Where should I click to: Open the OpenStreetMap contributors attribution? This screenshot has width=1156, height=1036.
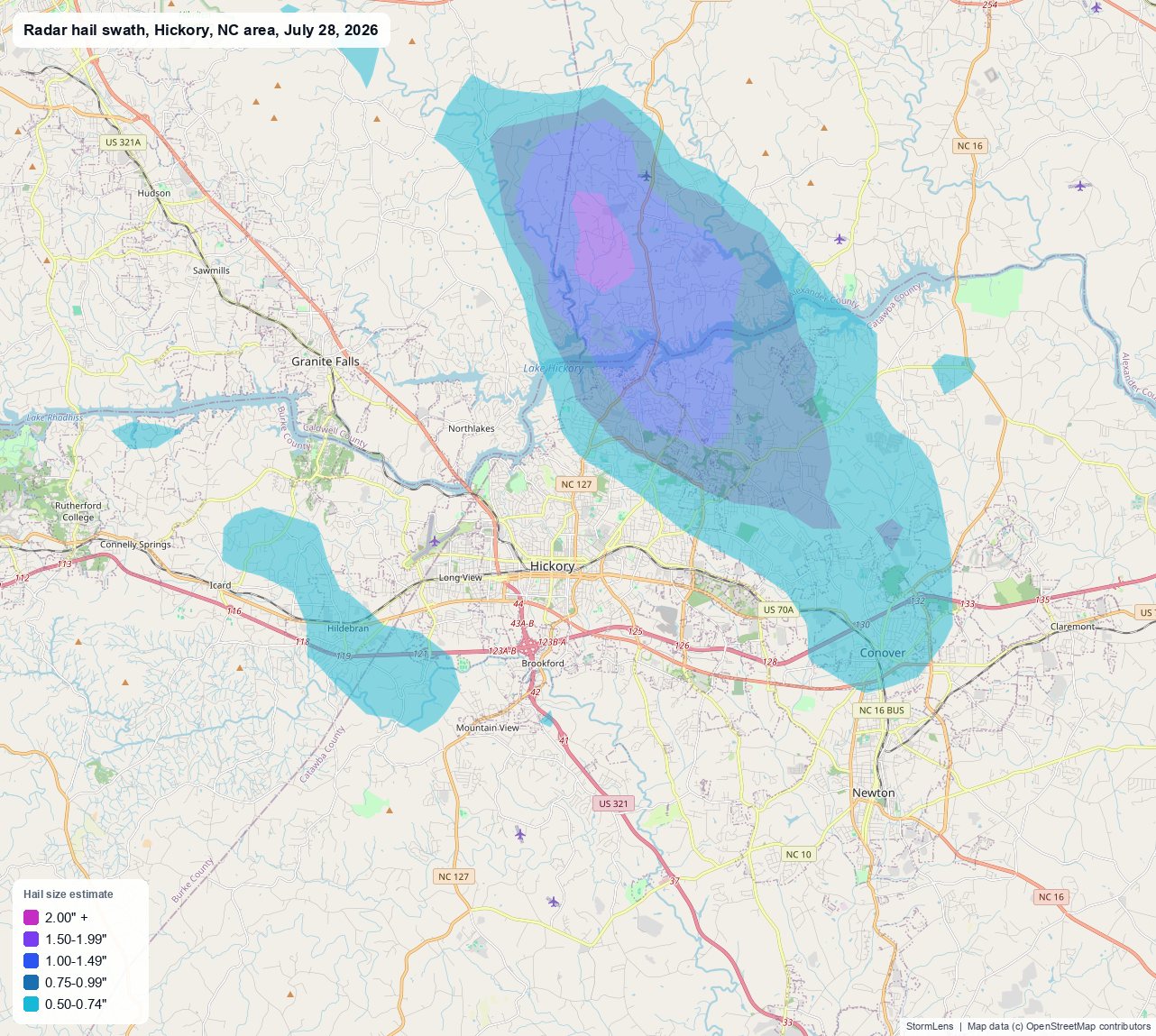pyautogui.click(x=1088, y=1026)
